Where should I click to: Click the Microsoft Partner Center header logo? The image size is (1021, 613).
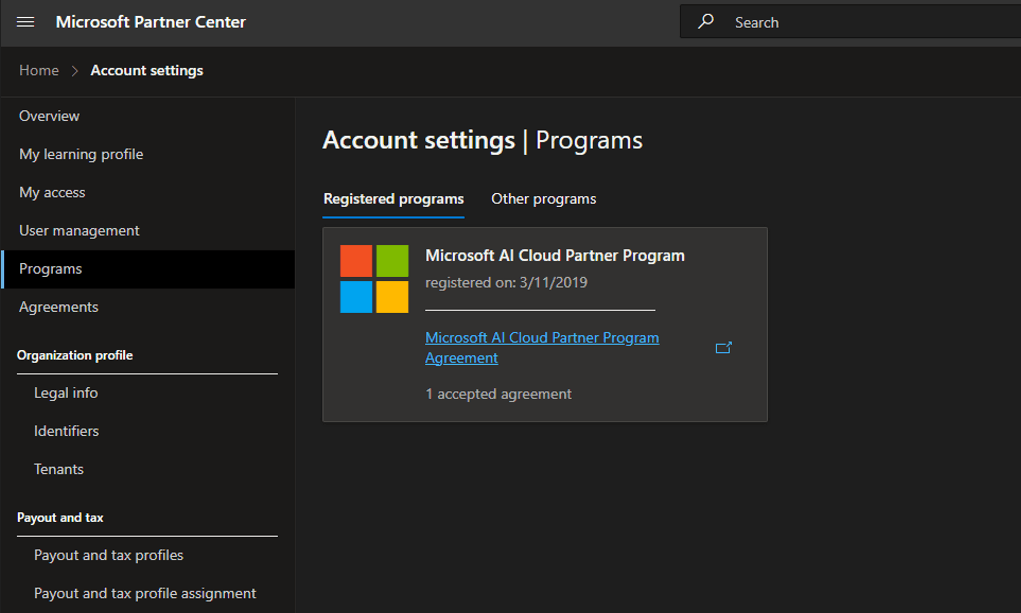pyautogui.click(x=150, y=21)
